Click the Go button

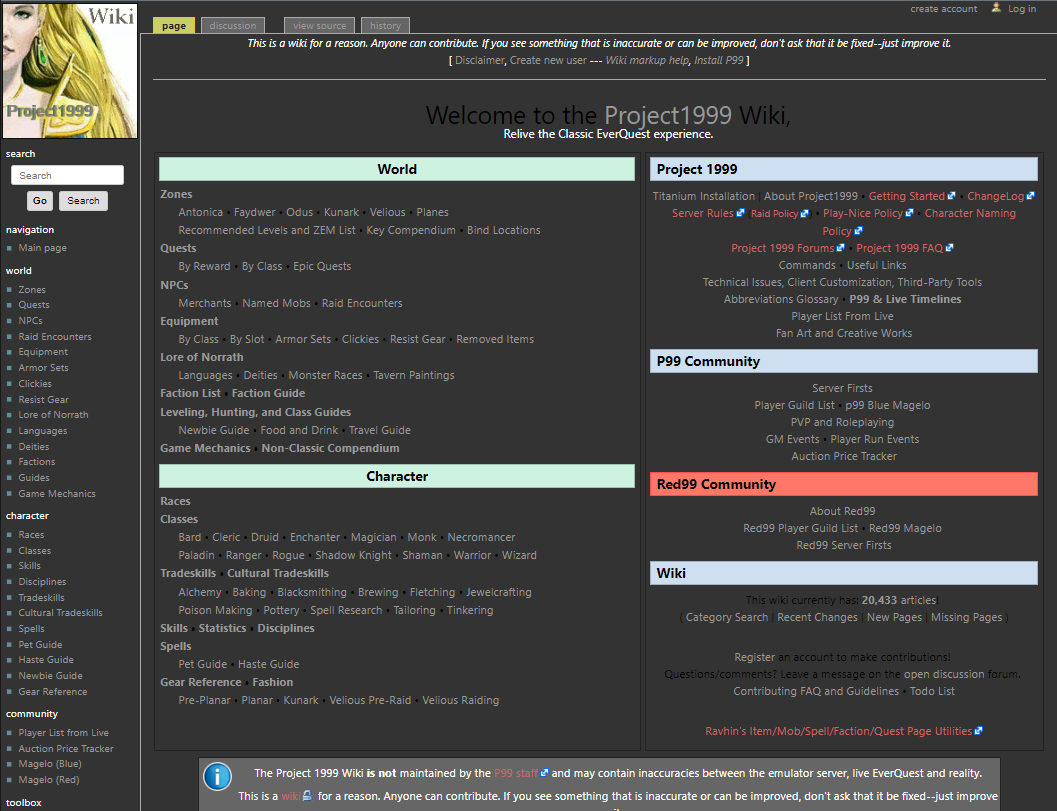click(x=40, y=201)
